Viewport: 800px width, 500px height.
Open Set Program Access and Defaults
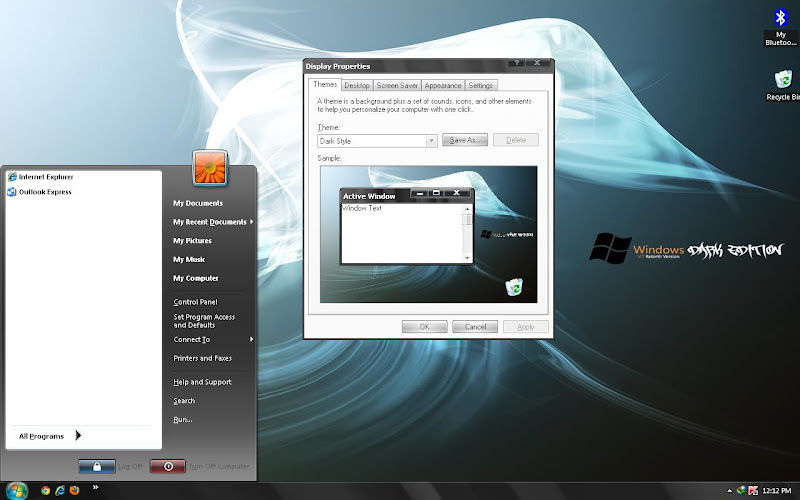coord(204,321)
